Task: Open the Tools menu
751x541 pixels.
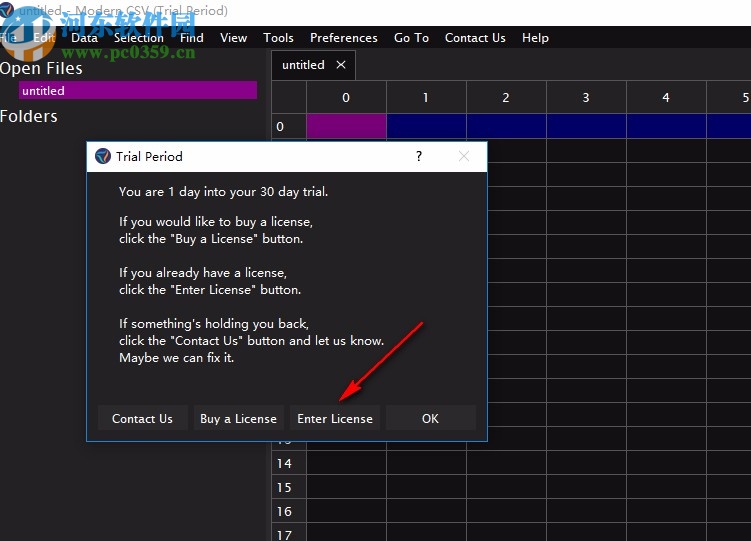Action: pos(278,38)
